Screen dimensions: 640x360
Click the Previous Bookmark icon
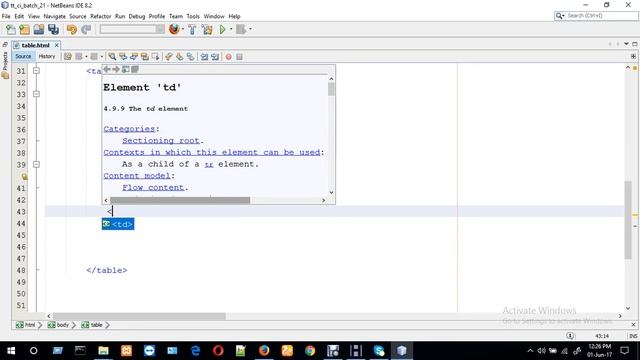click(x=169, y=57)
